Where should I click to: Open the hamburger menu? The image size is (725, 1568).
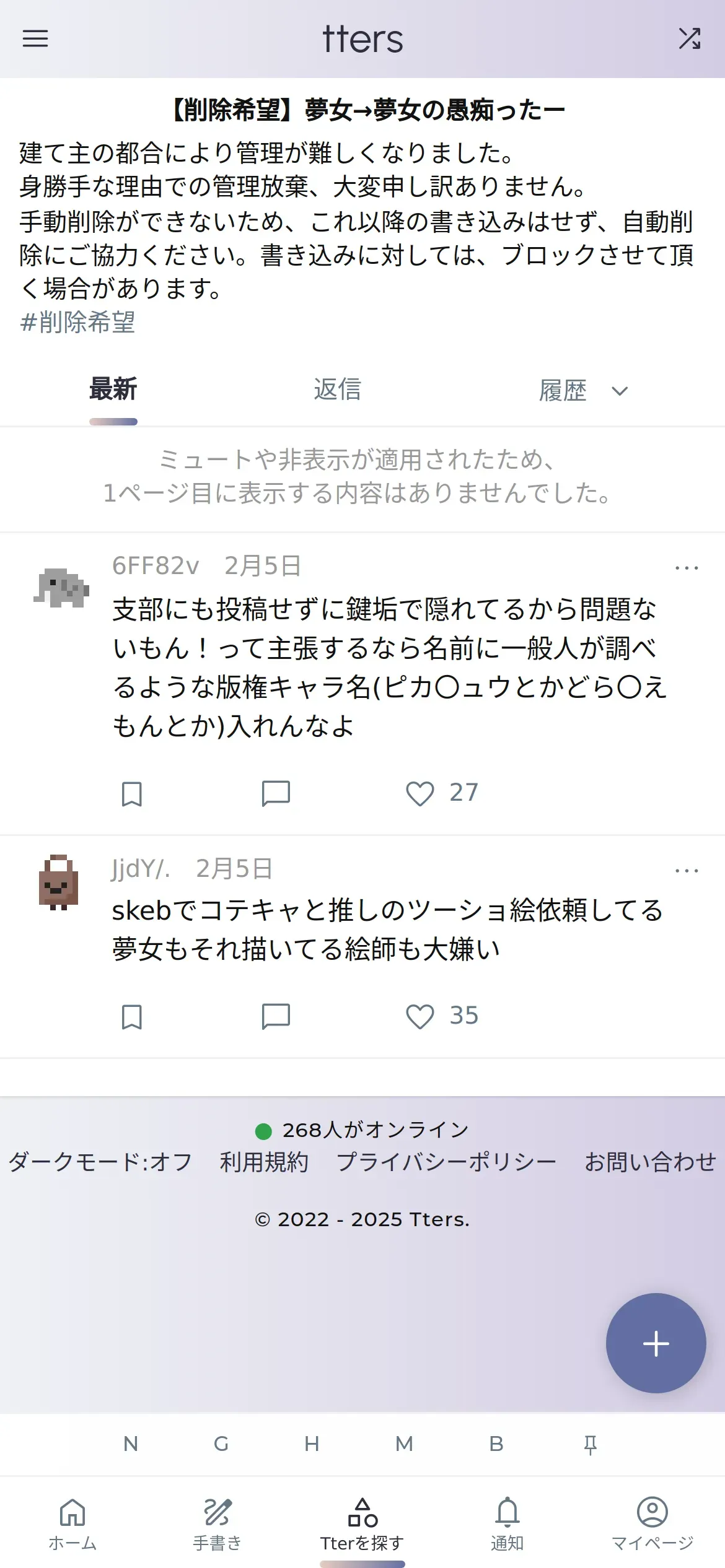[35, 38]
